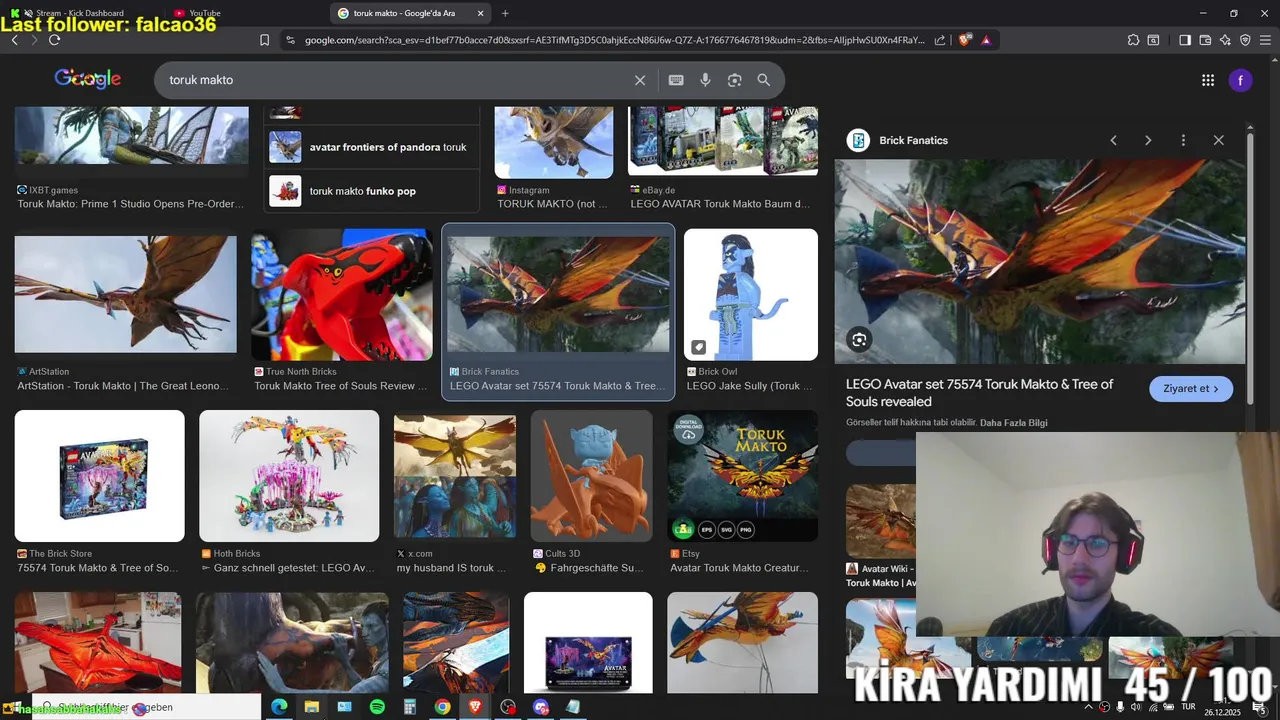Go to the Google homepage logo
This screenshot has width=1280, height=720.
point(88,79)
